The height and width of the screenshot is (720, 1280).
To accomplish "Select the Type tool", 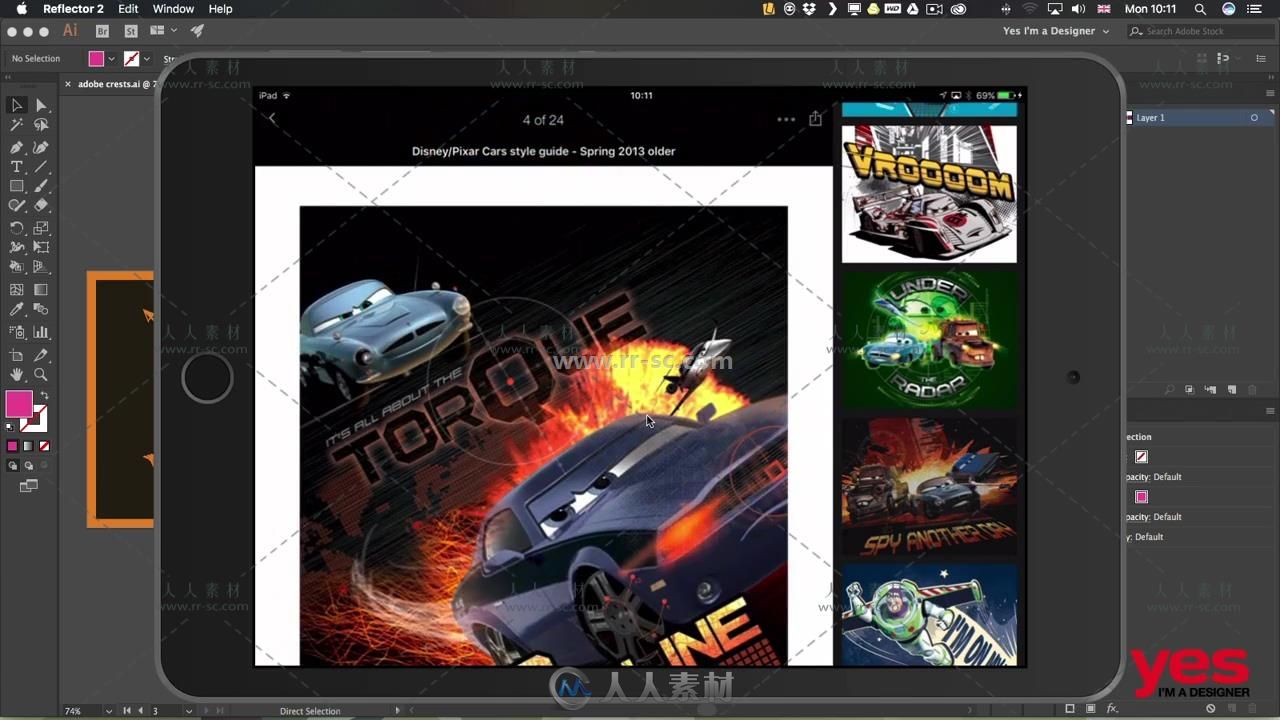I will 17,166.
